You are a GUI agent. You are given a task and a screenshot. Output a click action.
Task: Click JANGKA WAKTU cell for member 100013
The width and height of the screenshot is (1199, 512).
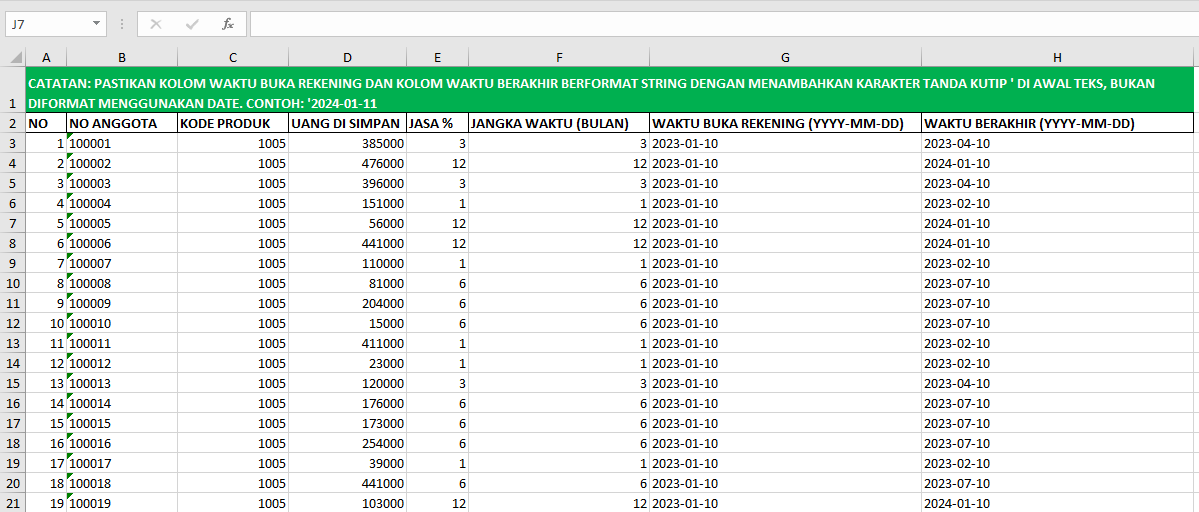coord(559,384)
